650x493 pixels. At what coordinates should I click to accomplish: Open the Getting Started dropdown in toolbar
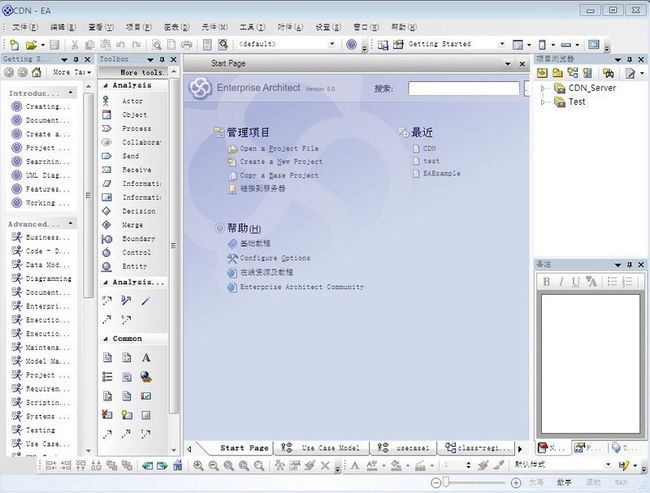pyautogui.click(x=502, y=44)
